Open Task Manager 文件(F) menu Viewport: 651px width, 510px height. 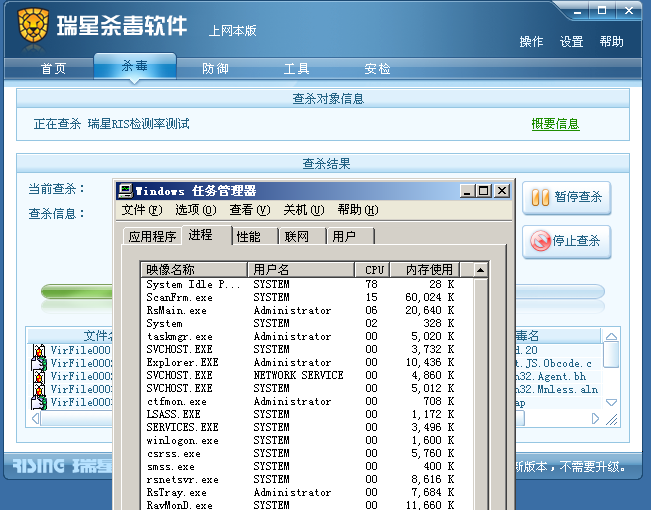click(x=142, y=210)
